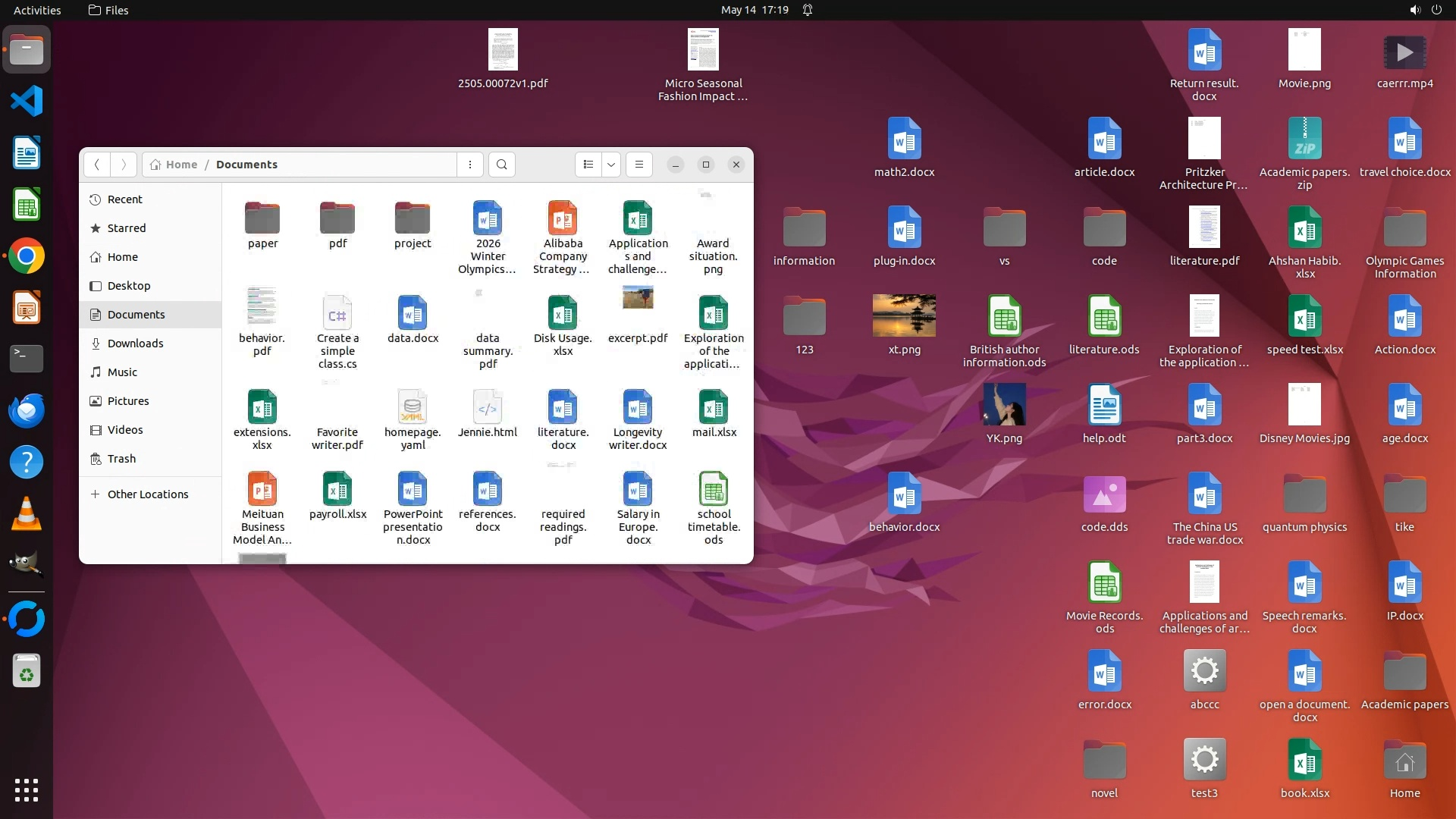Screen dimensions: 1456x819
Task: Select Downloads in the sidebar
Action: tap(135, 344)
